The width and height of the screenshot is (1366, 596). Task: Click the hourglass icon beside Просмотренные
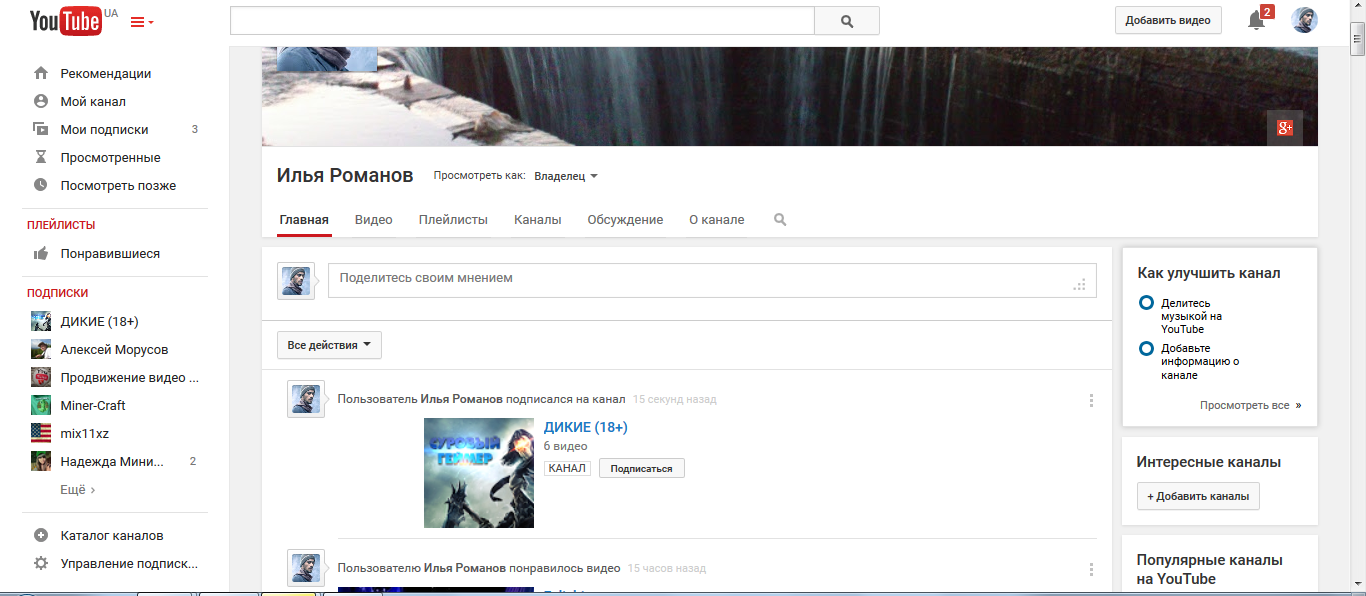pos(41,157)
